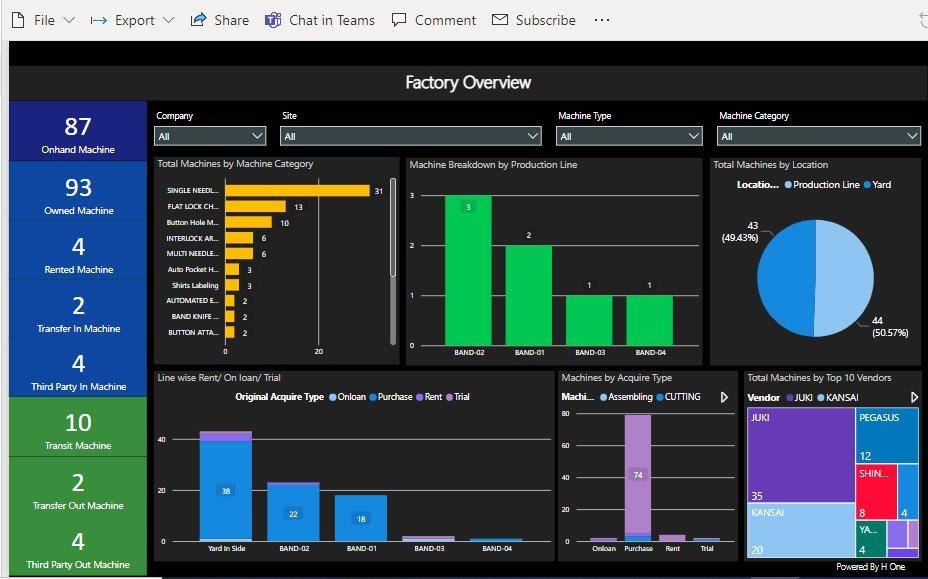Add a comment using the Comment button
This screenshot has width=928, height=579.
pos(434,19)
